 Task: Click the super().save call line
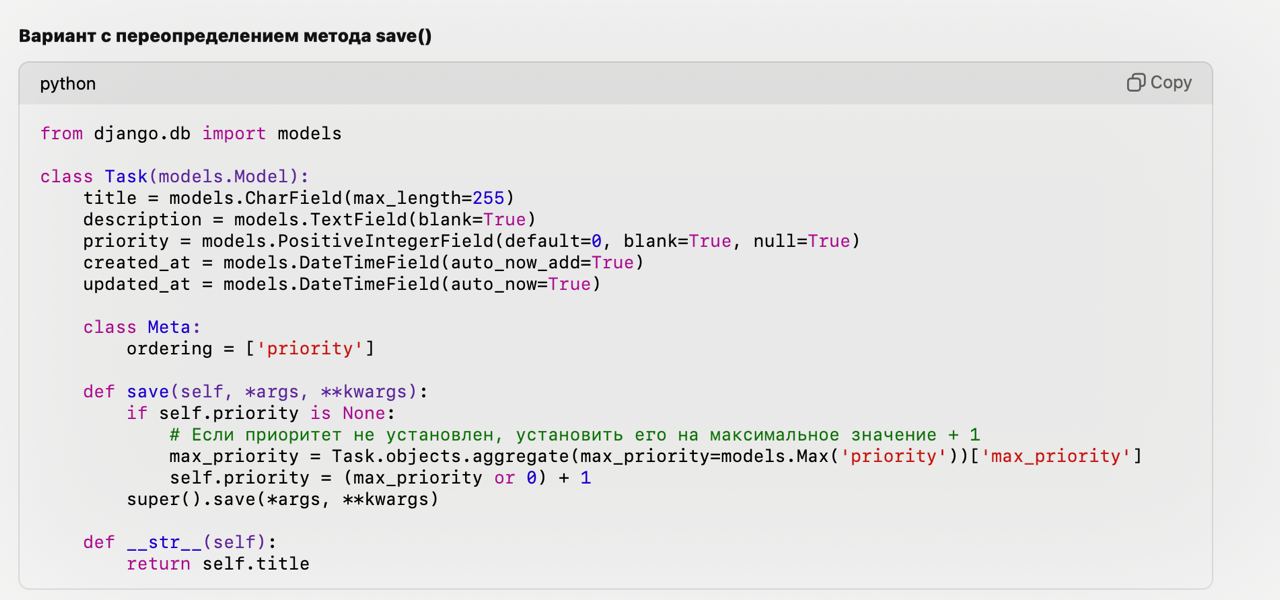(282, 499)
